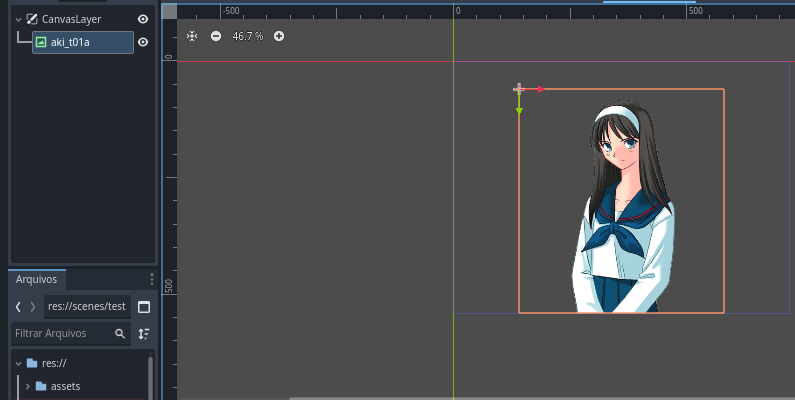Open Arquivos dock options menu

(152, 279)
